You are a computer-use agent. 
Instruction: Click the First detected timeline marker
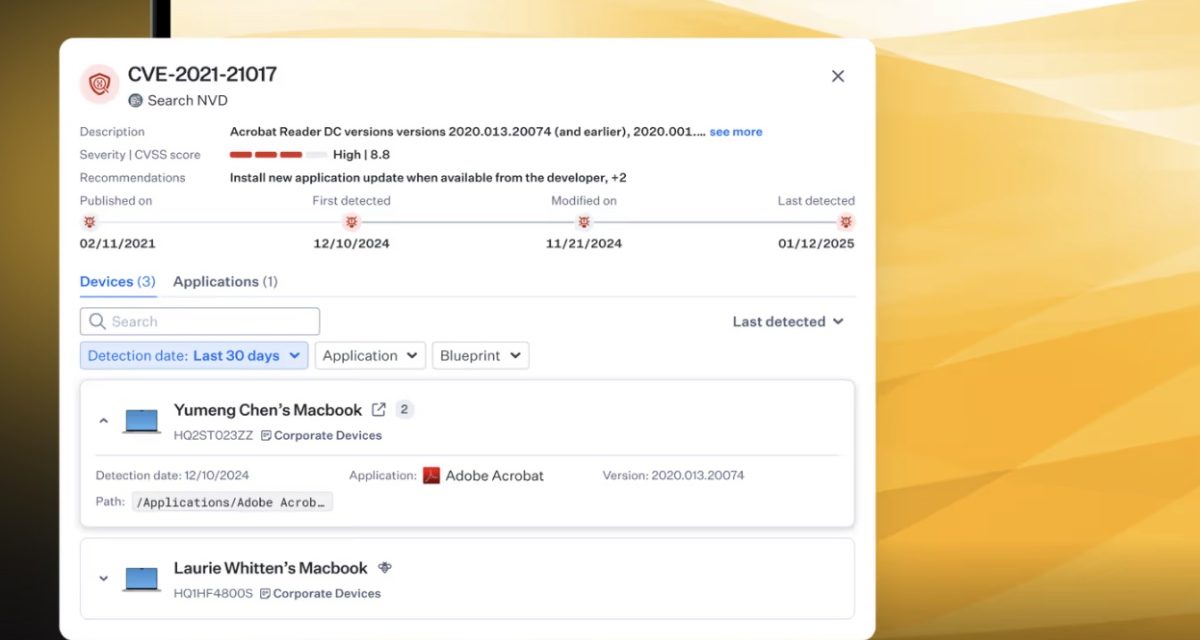click(351, 222)
